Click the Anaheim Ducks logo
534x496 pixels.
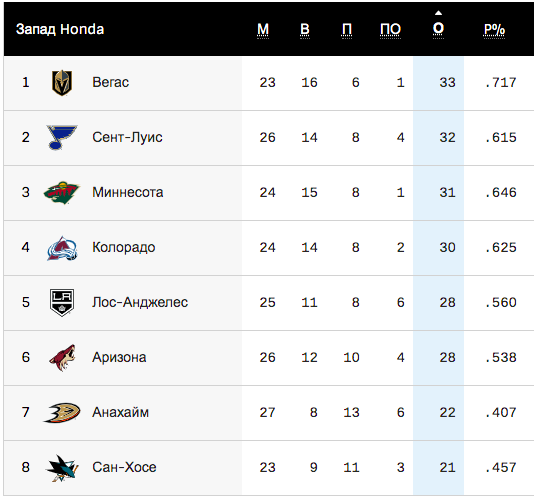tap(62, 413)
